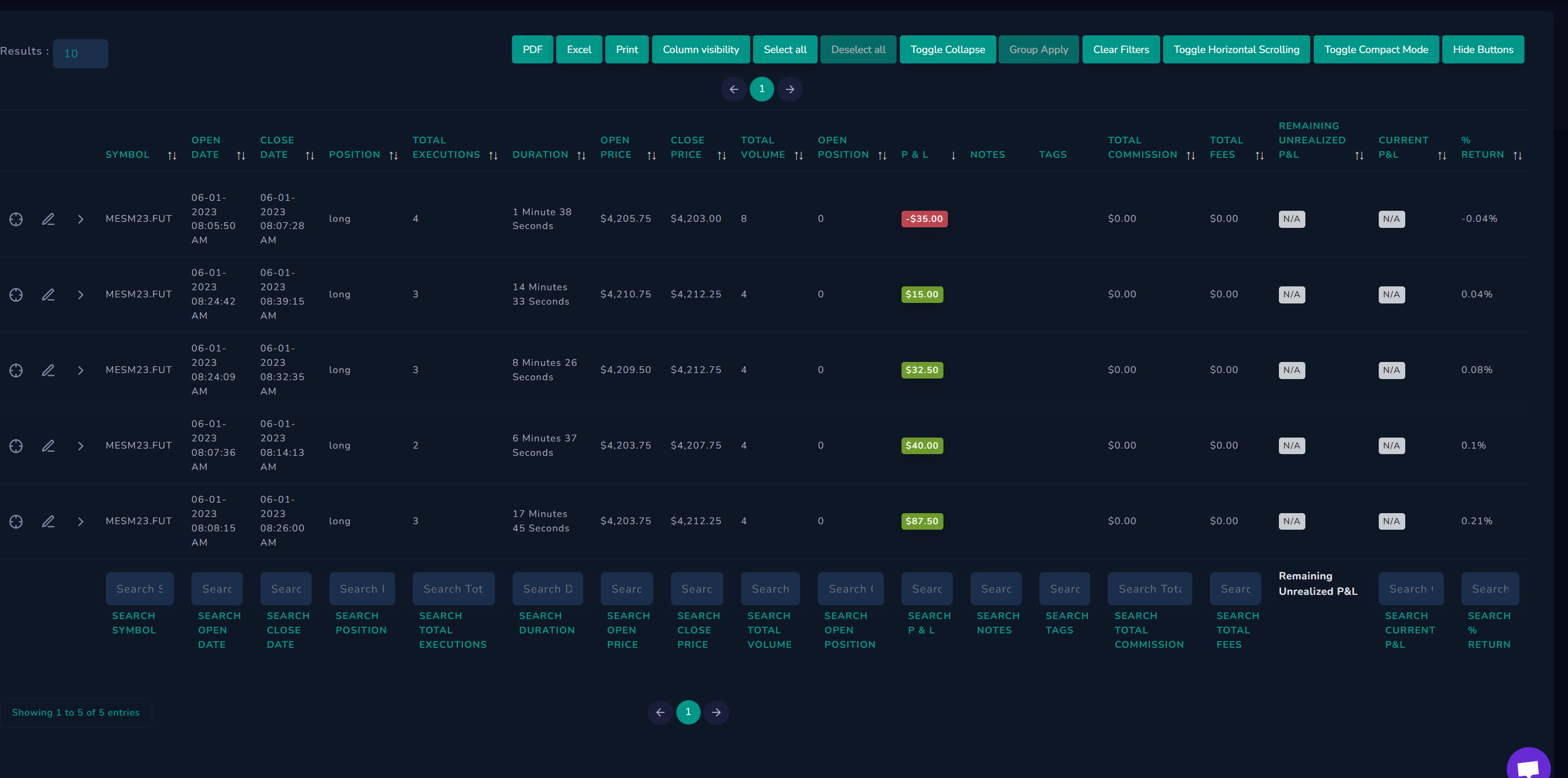Viewport: 1568px width, 778px height.
Task: Click target icon on the -$35.00 trade row
Action: coord(17,219)
